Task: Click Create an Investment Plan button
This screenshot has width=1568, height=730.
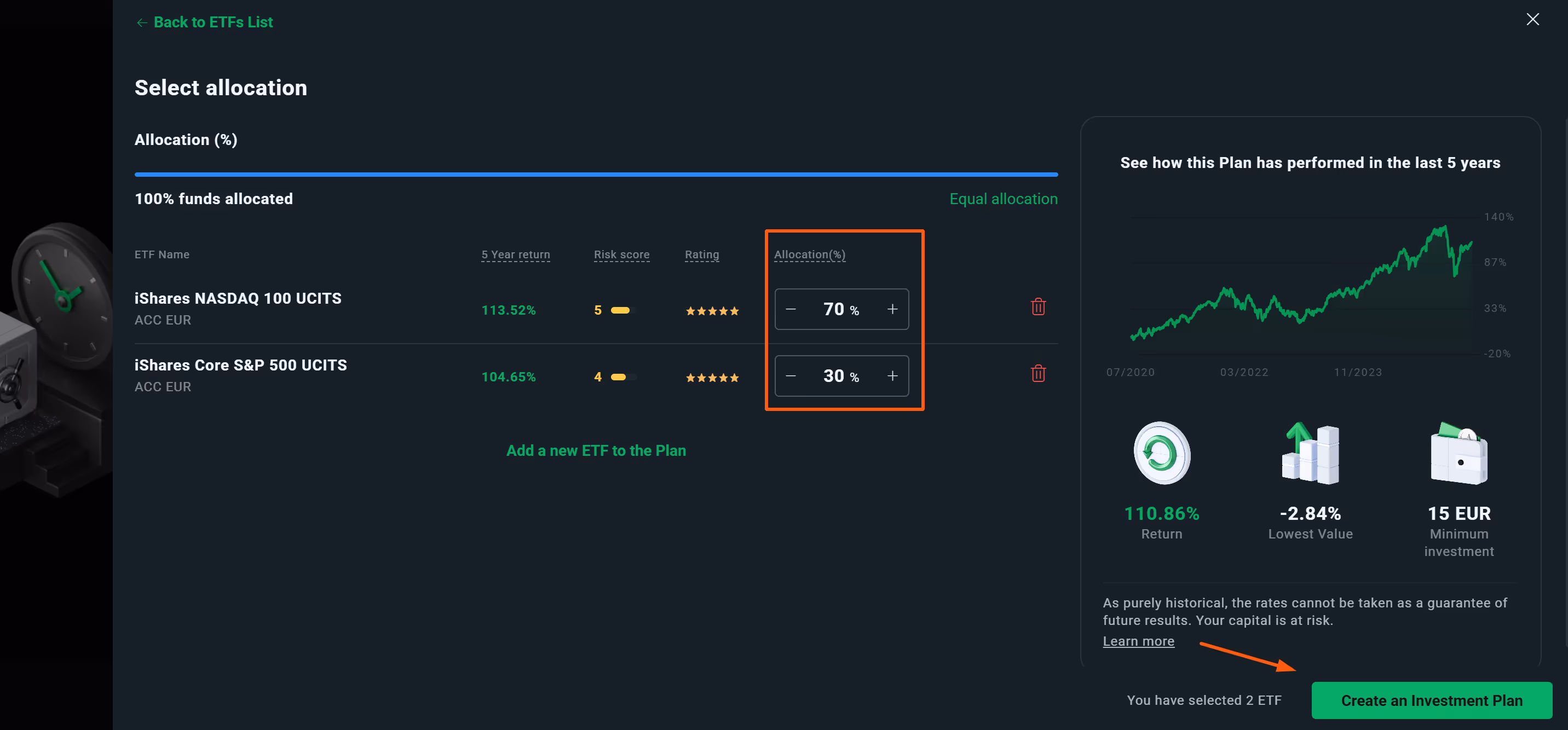Action: click(1431, 701)
